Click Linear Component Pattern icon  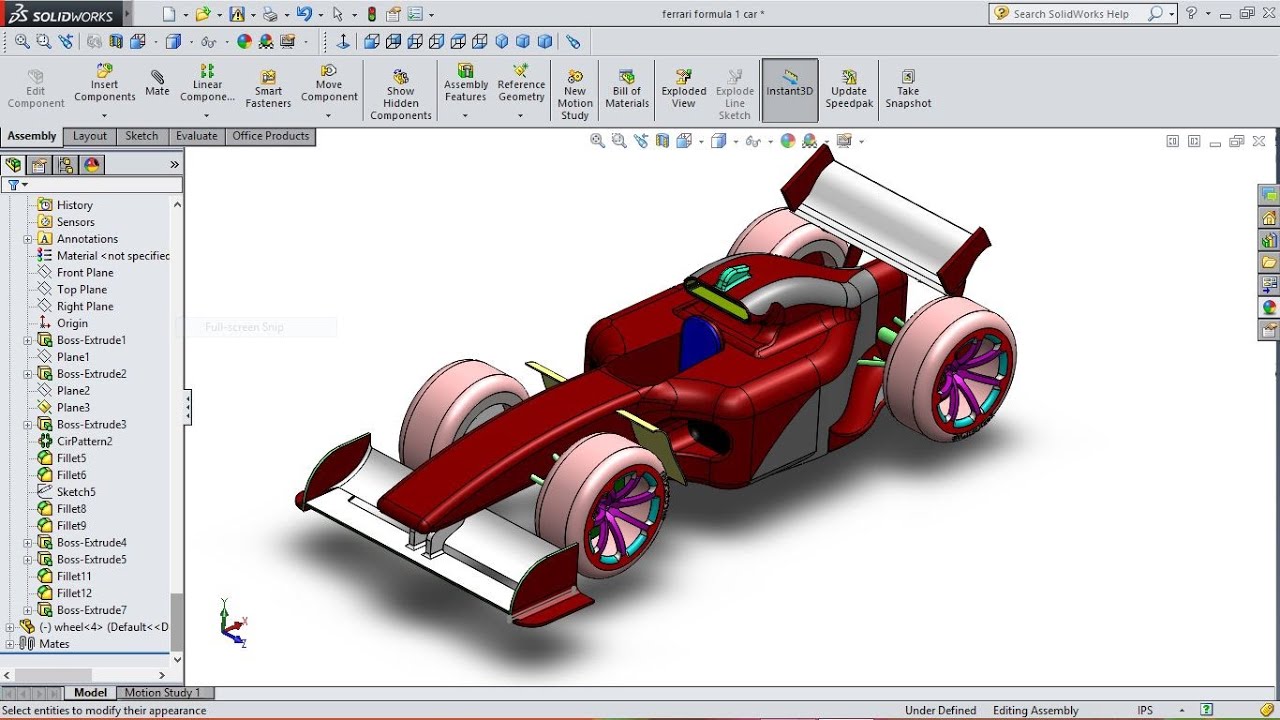coord(207,71)
